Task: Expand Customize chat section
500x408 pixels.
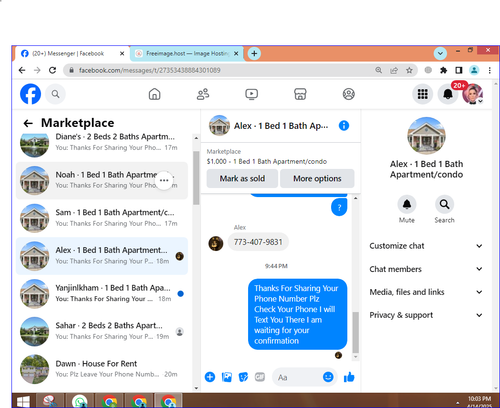Action: tap(426, 246)
